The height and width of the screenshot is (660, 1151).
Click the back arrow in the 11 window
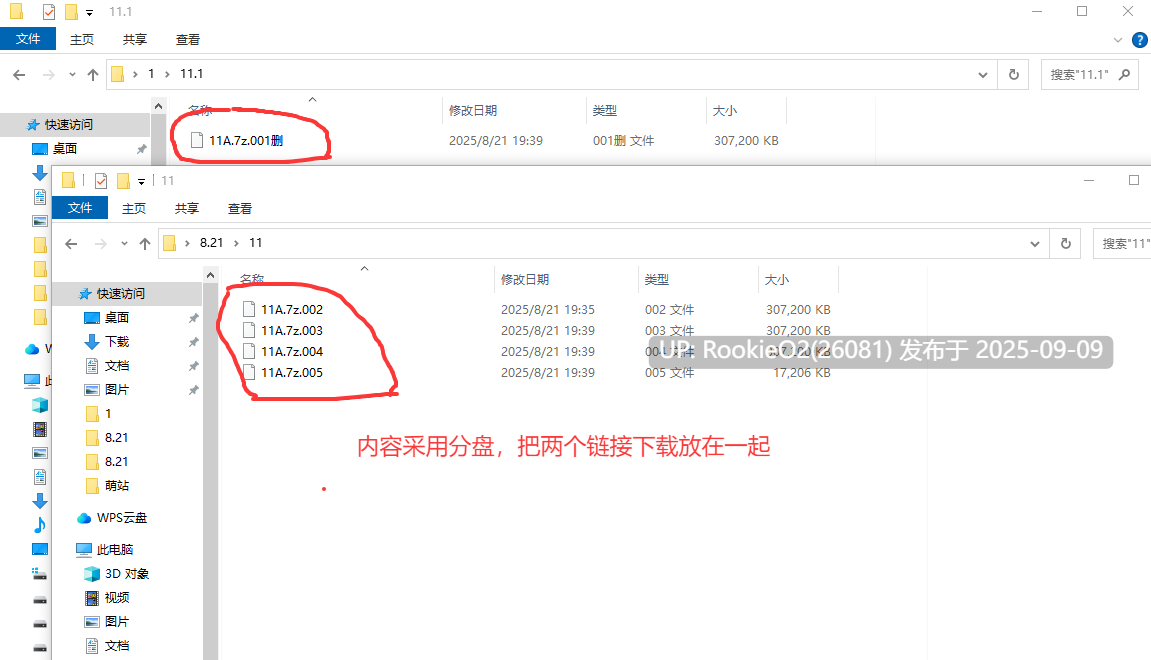tap(71, 244)
